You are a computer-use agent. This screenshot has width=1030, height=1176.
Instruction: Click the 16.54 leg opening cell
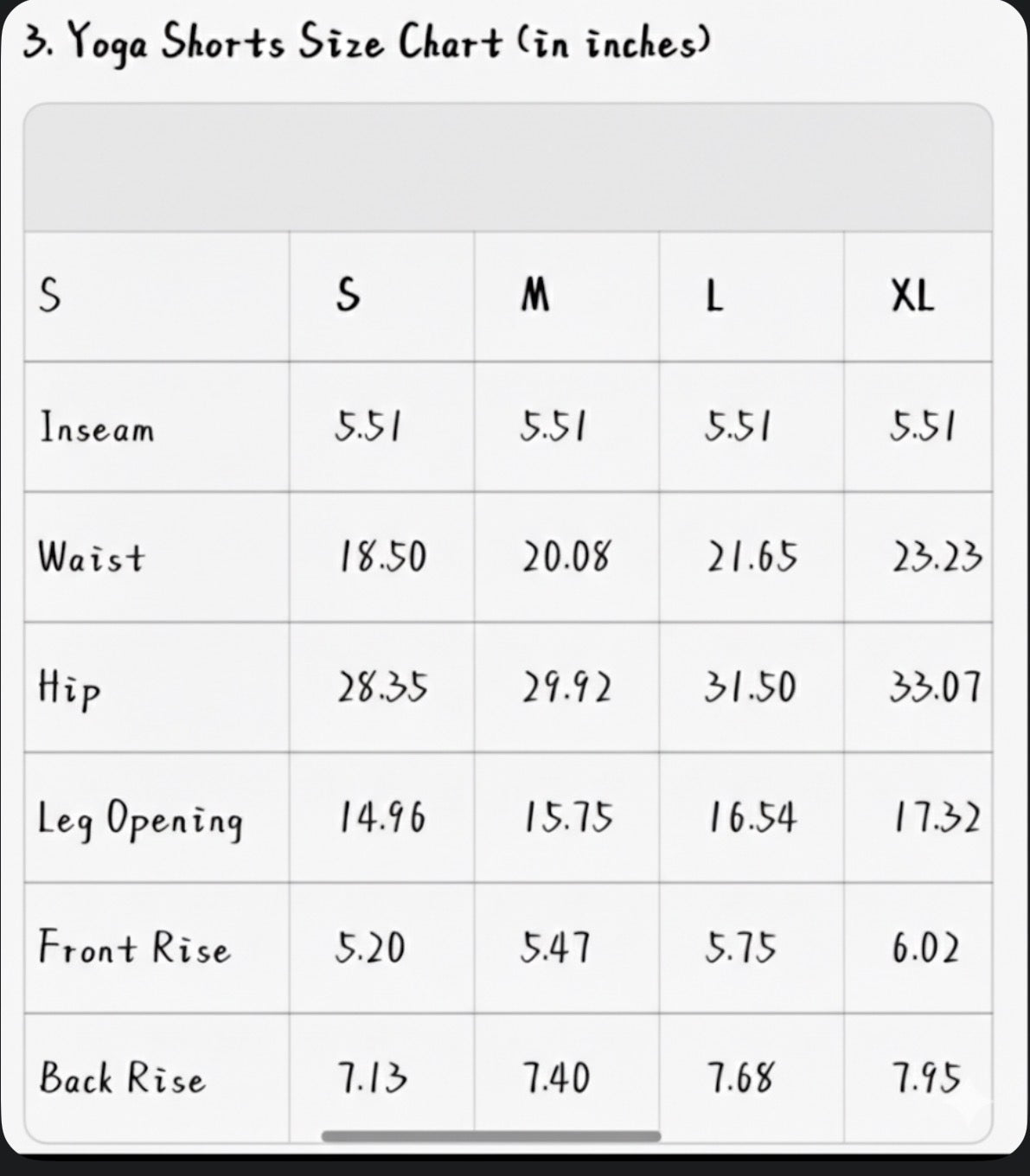click(752, 818)
